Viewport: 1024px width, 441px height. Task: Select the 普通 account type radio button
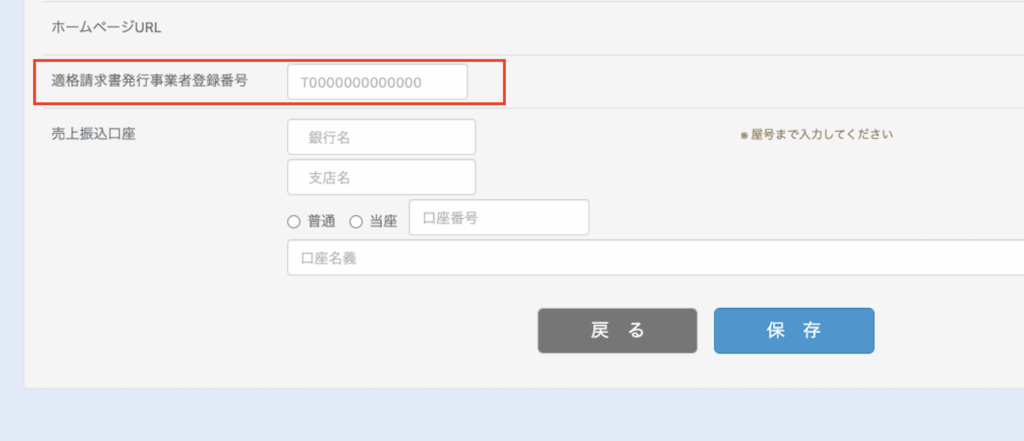294,222
